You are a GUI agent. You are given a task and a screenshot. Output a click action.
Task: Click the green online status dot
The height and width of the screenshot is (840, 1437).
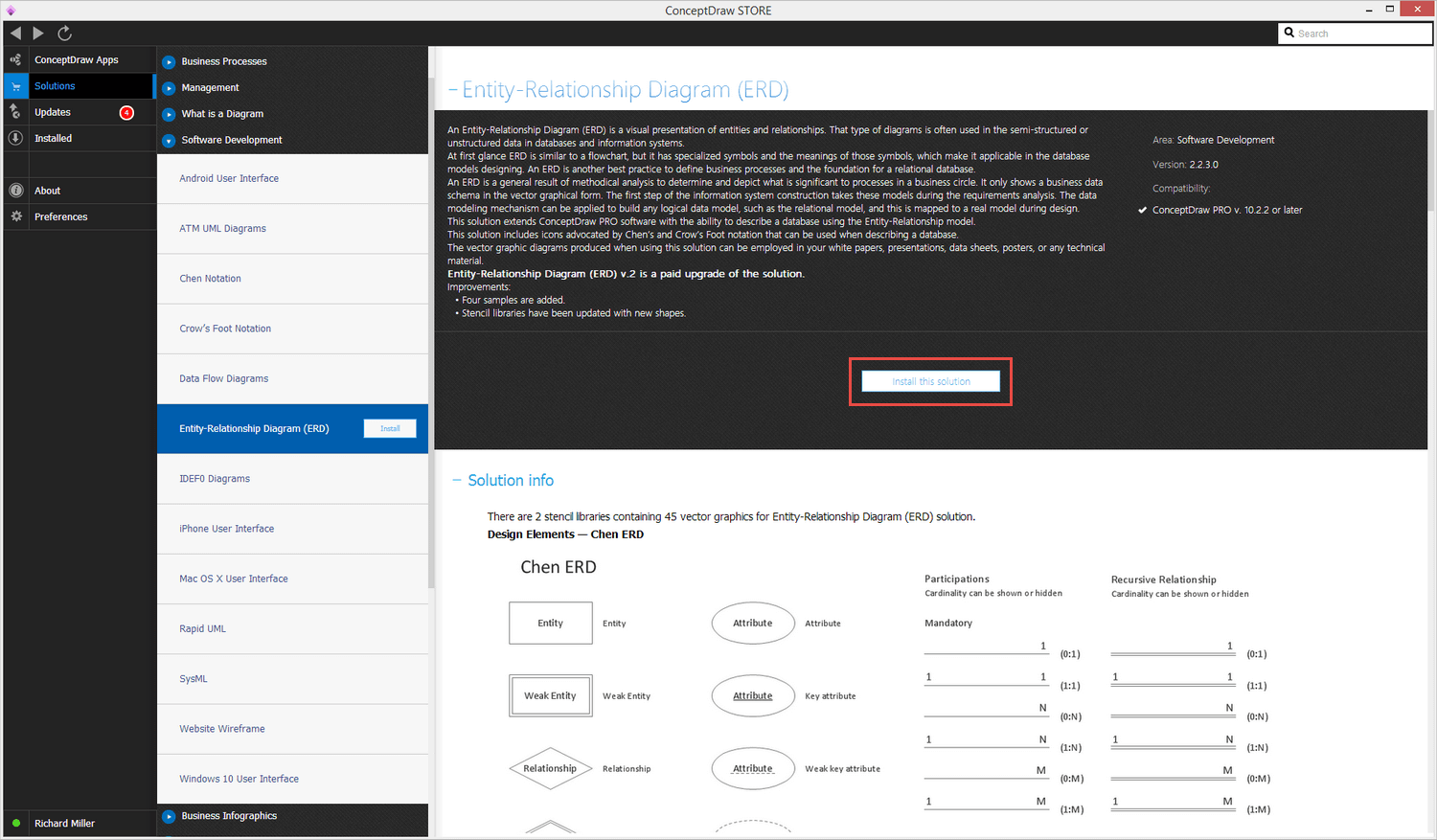pos(16,823)
